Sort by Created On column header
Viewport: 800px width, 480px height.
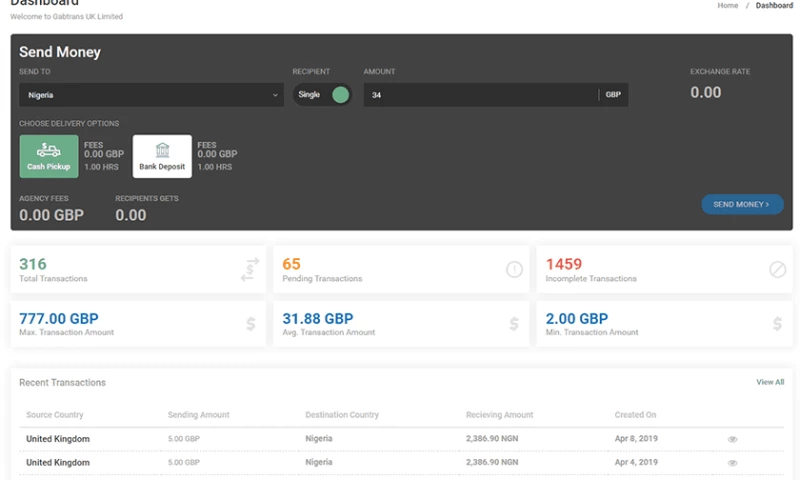click(x=635, y=415)
